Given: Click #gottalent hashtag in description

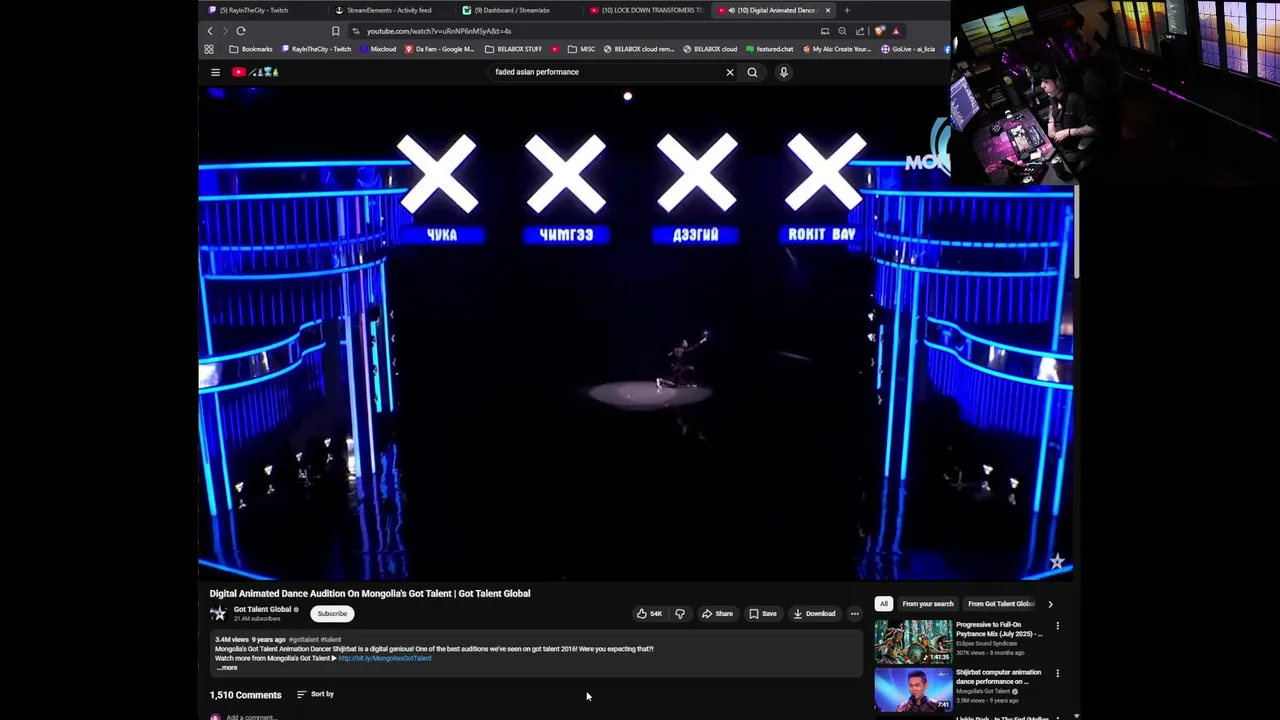Looking at the screenshot, I should click(303, 639).
